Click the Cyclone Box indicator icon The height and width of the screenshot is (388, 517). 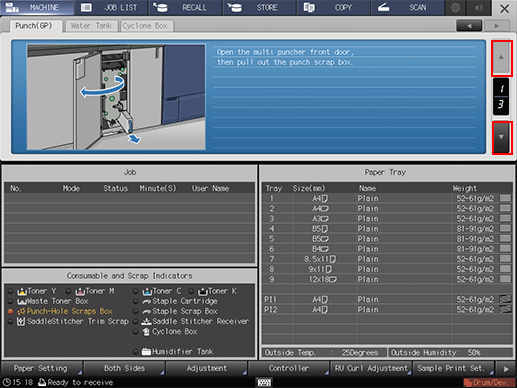[146, 332]
